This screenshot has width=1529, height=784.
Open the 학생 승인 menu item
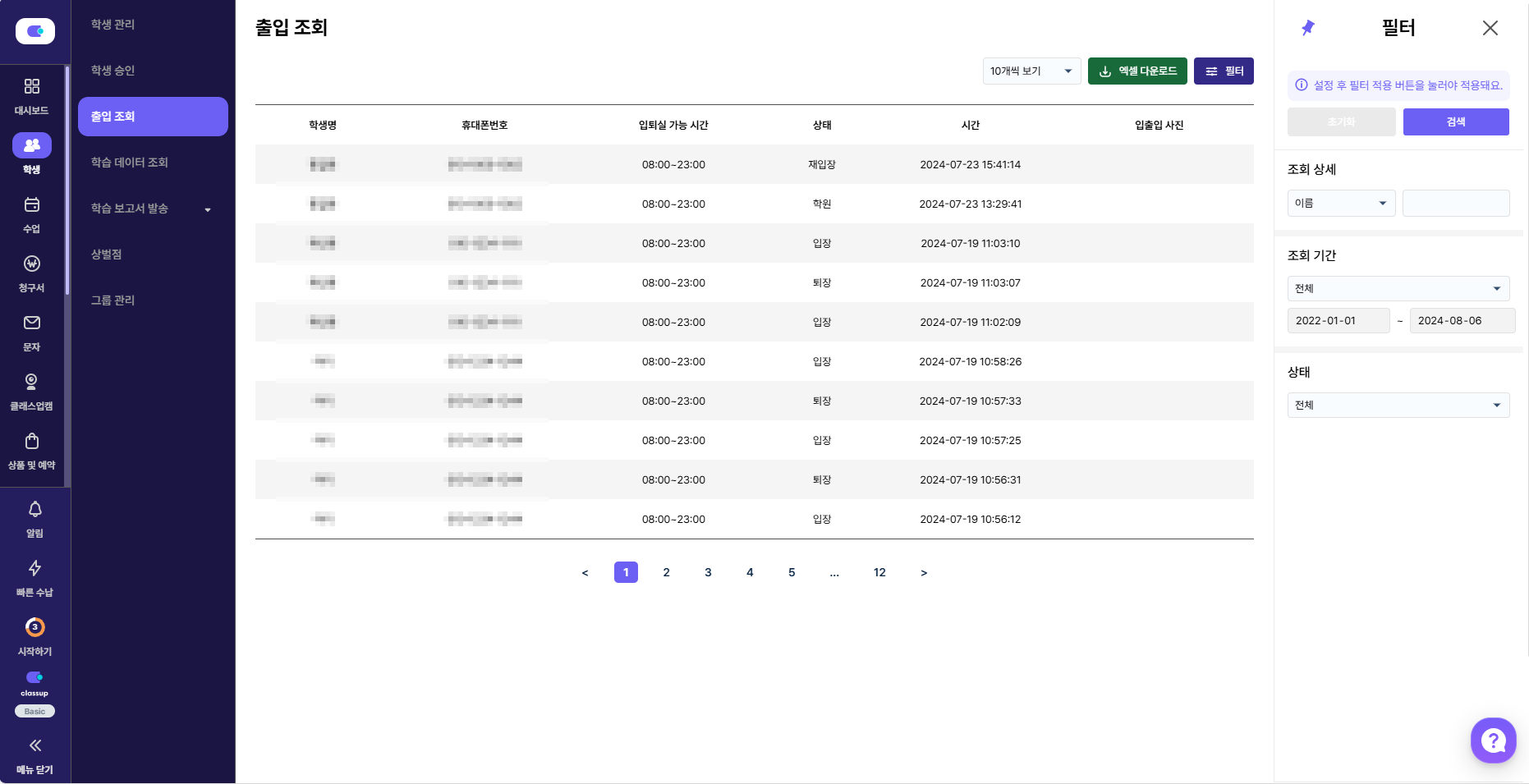113,71
